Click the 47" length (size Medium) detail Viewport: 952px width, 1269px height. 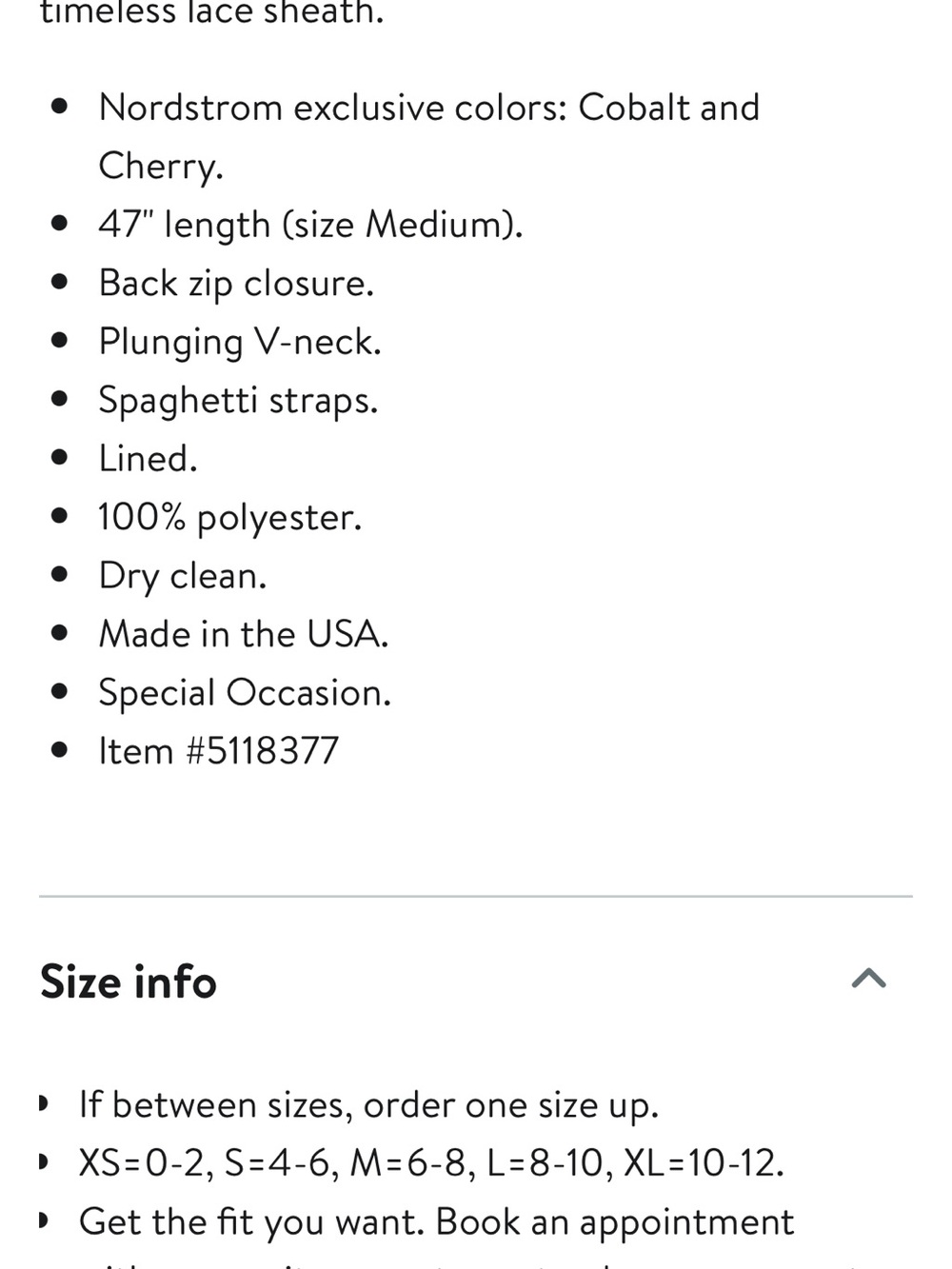click(310, 225)
